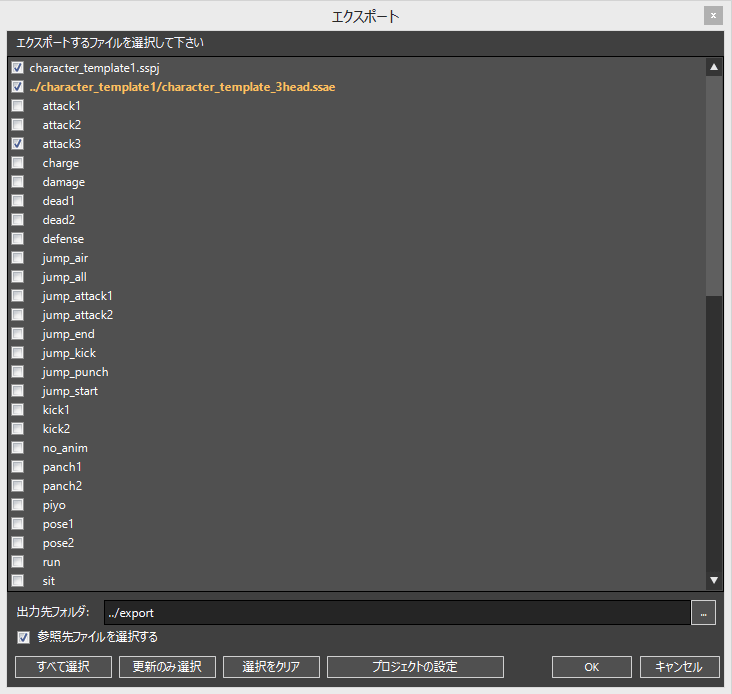Confirm export with OK button

point(591,666)
